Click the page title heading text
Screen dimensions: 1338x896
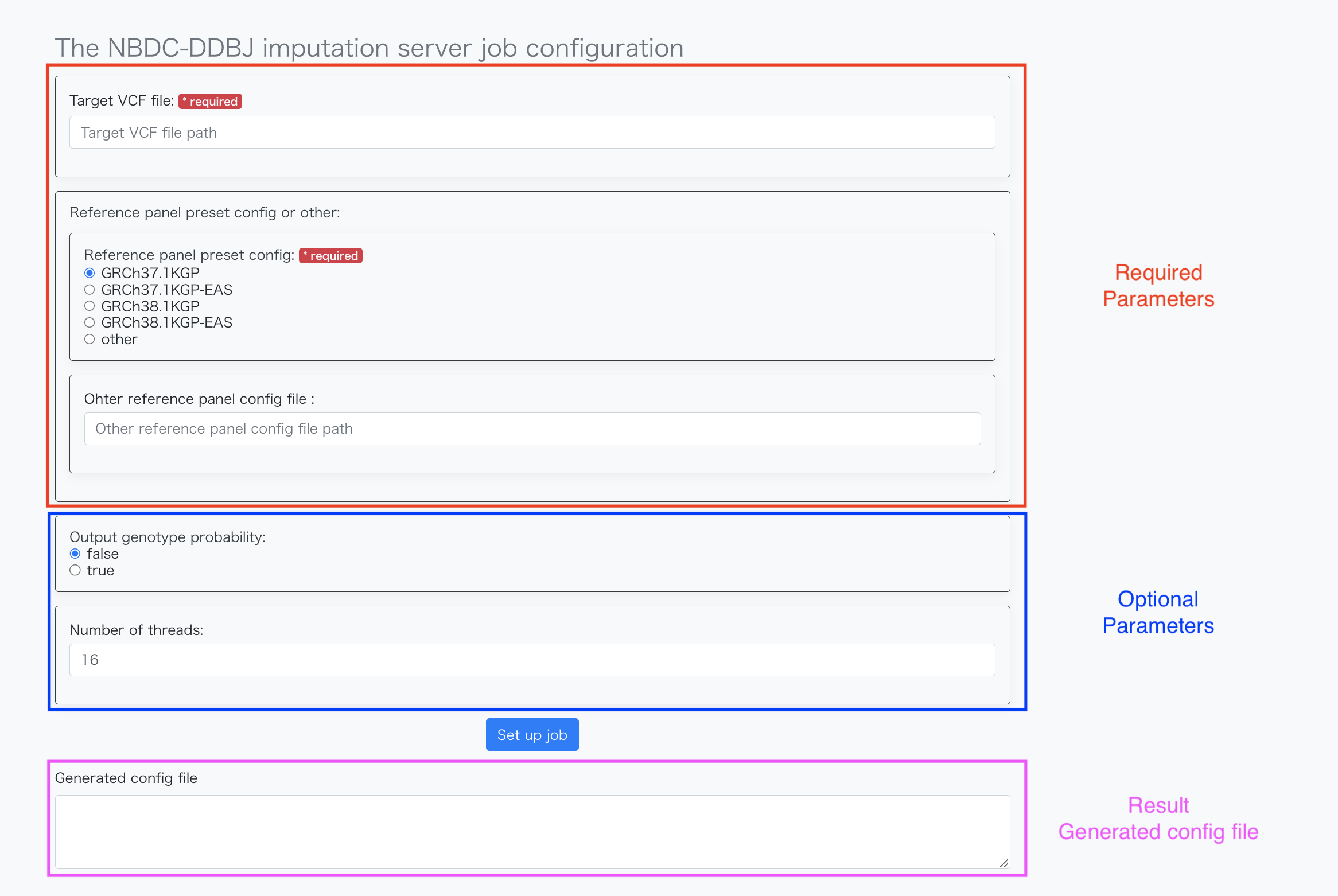369,48
